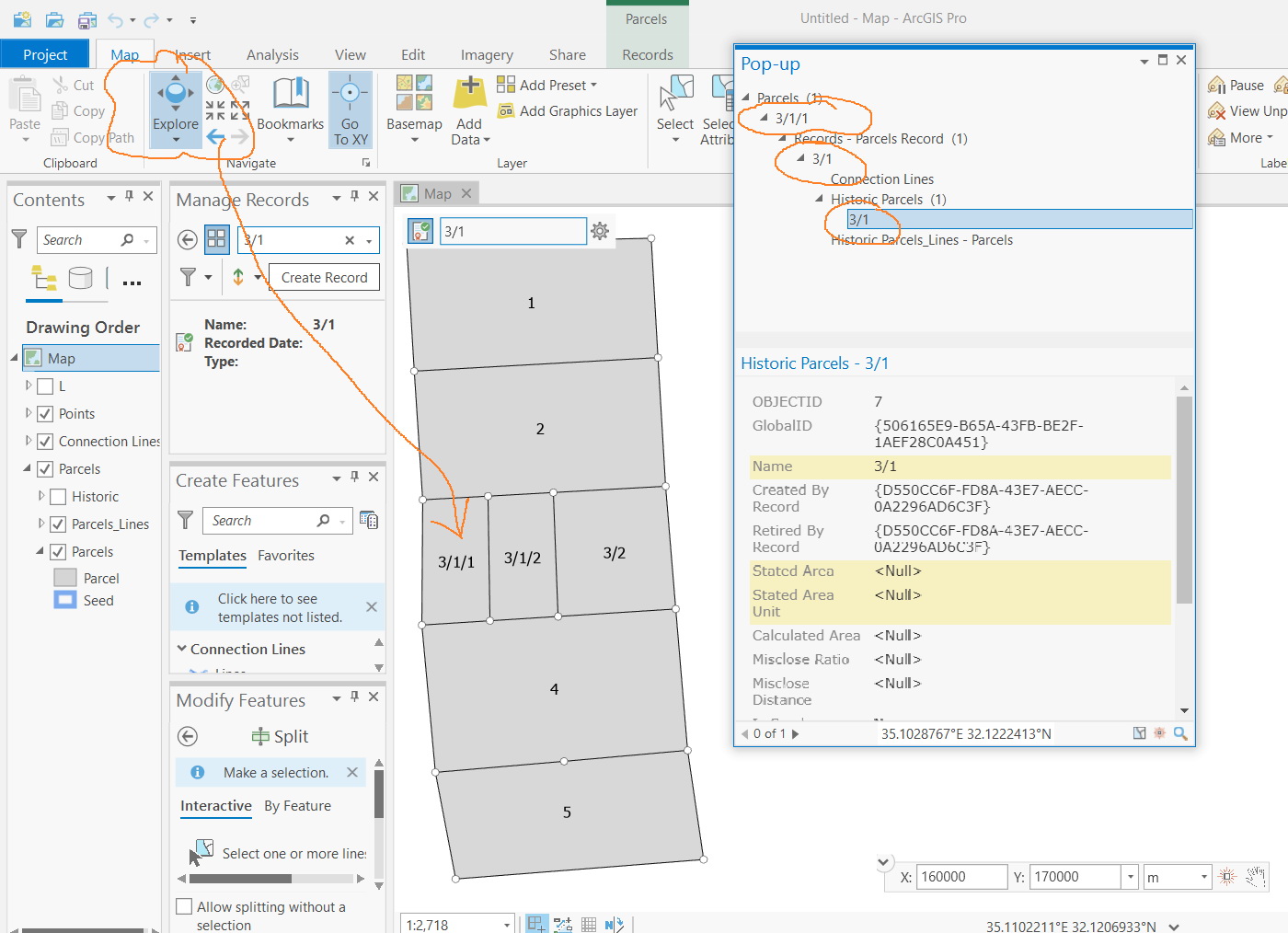The height and width of the screenshot is (933, 1288).
Task: Collapse the Connection Lines group in Create Features
Action: tap(182, 649)
